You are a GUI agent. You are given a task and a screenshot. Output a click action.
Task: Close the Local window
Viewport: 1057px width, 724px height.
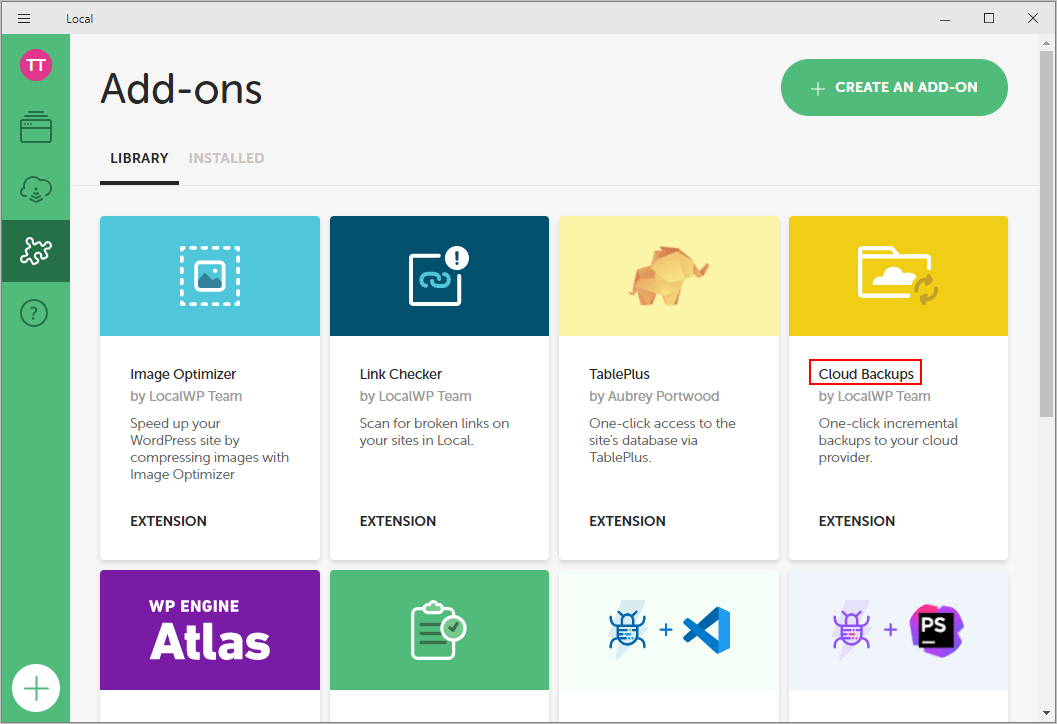coord(1033,18)
